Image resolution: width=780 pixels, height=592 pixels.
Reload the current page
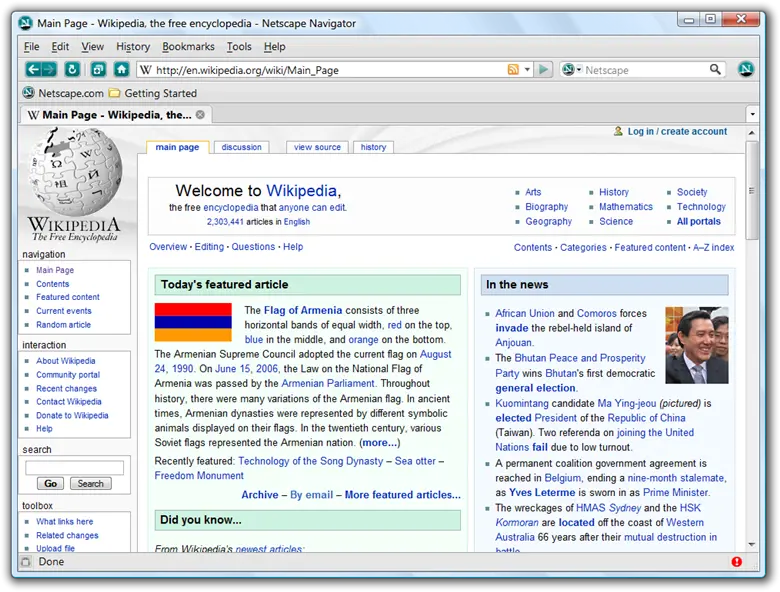72,69
